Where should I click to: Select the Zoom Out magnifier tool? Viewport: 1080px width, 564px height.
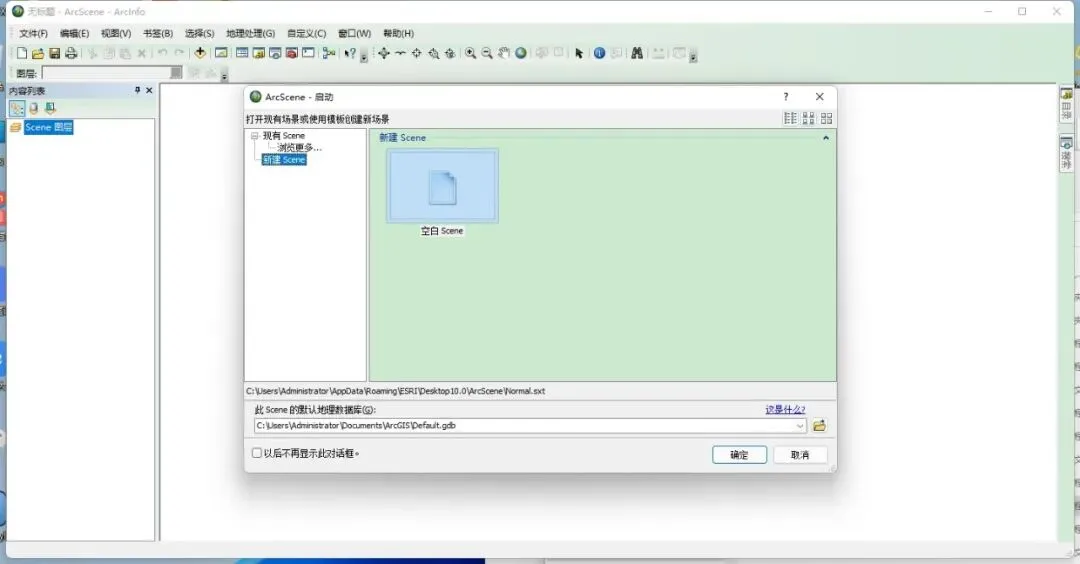[487, 53]
